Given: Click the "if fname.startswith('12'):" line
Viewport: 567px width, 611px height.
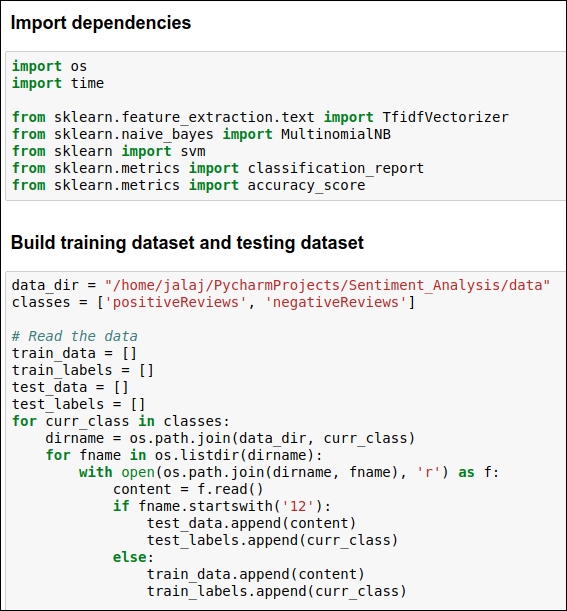Looking at the screenshot, I should [222, 506].
